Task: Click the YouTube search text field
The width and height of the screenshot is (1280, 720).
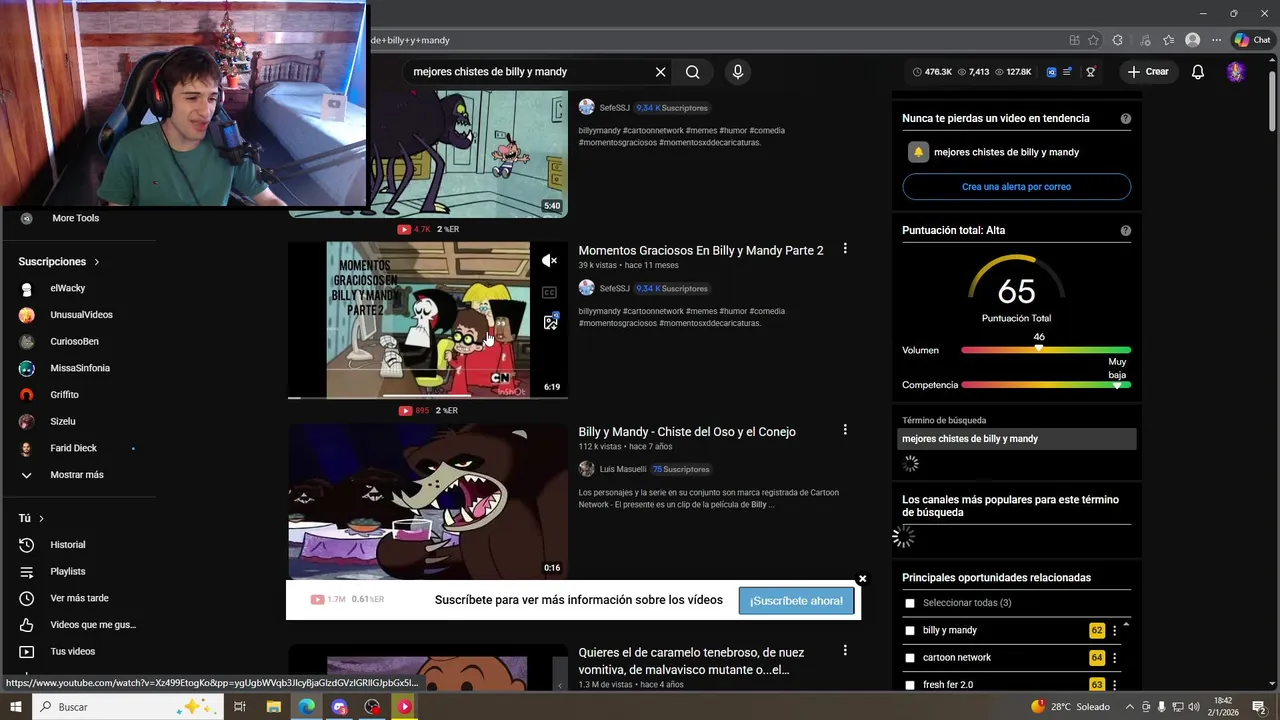Action: tap(528, 72)
